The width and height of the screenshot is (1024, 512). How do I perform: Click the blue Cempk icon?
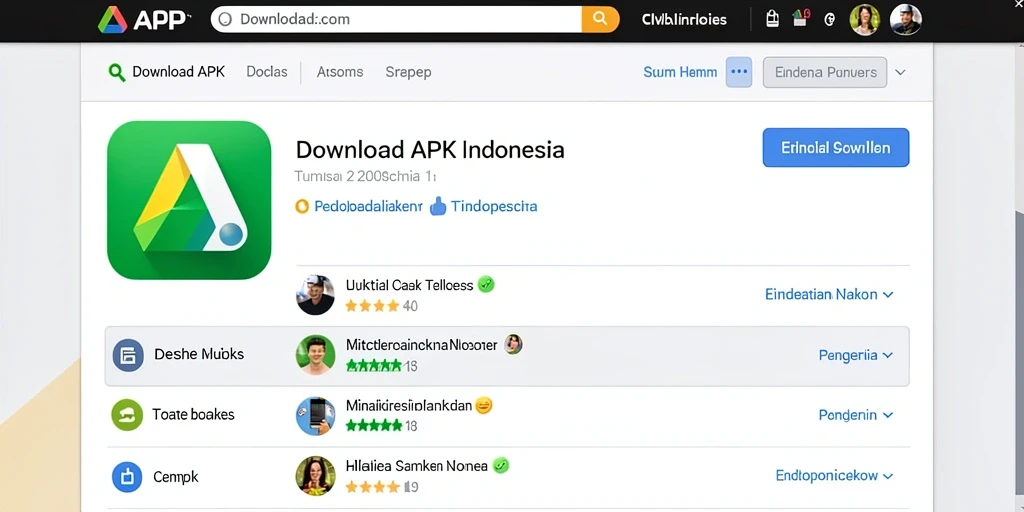pos(127,477)
